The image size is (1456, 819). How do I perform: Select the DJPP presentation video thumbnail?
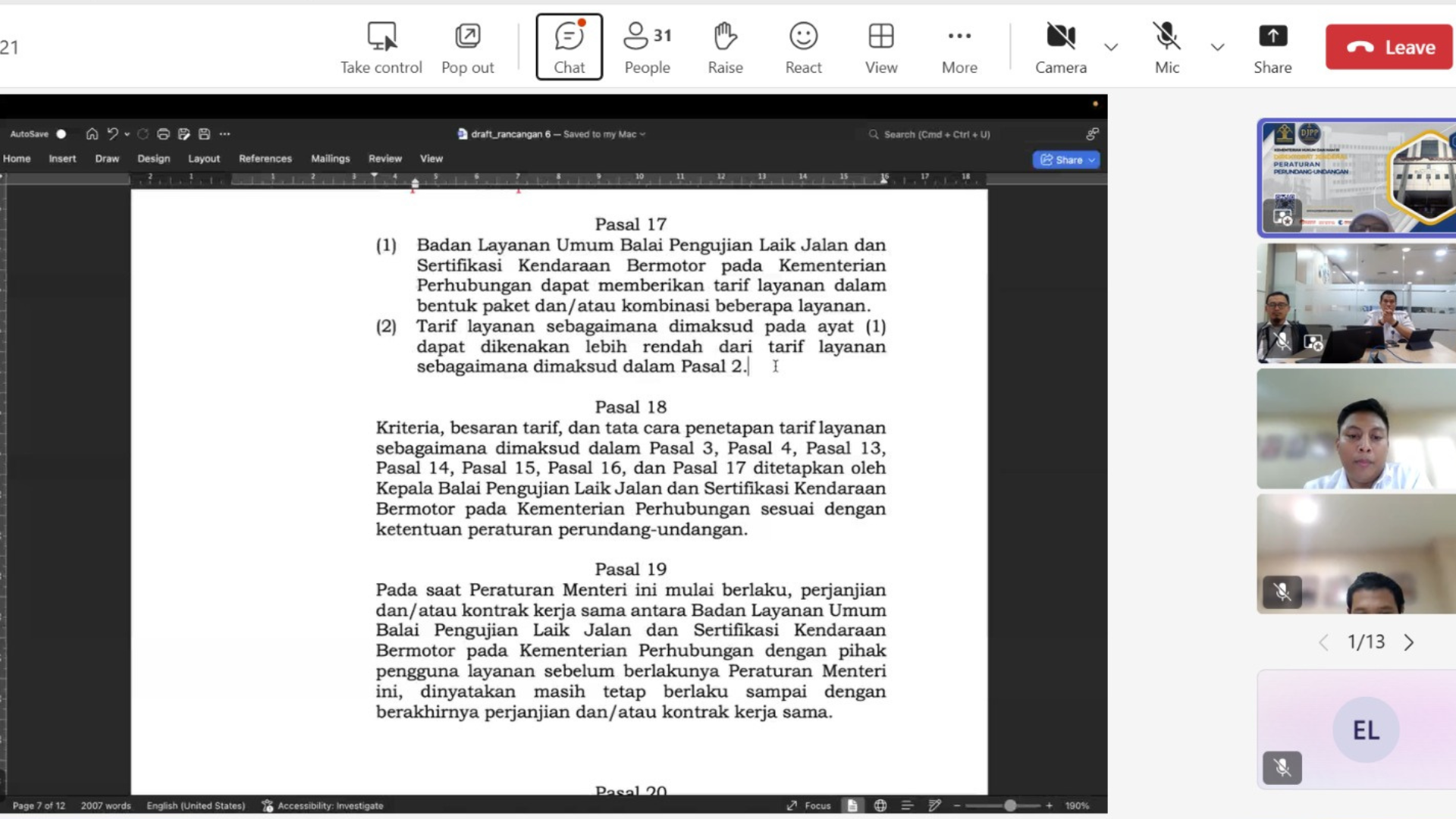[x=1357, y=177]
